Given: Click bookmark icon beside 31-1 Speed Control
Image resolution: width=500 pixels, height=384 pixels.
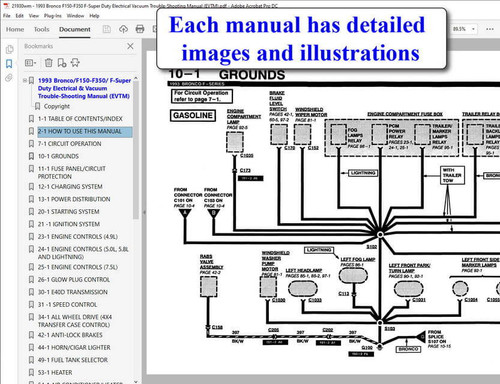Looking at the screenshot, I should click(x=31, y=305).
